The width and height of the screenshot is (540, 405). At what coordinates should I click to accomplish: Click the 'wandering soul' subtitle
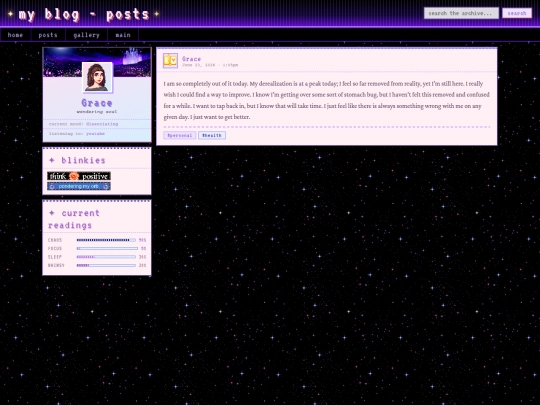point(97,112)
